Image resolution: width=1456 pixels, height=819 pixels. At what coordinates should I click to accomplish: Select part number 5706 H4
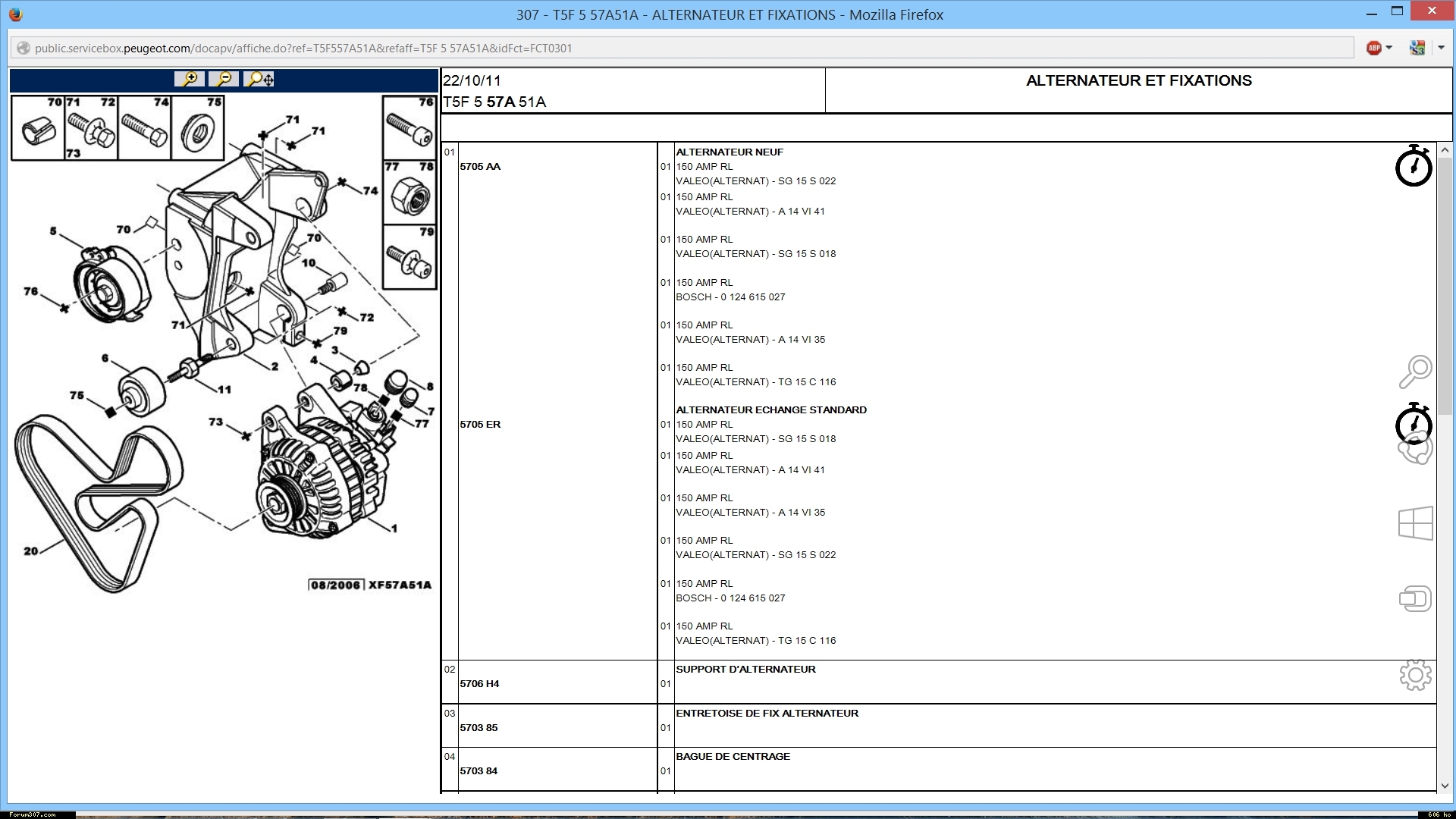[x=479, y=683]
